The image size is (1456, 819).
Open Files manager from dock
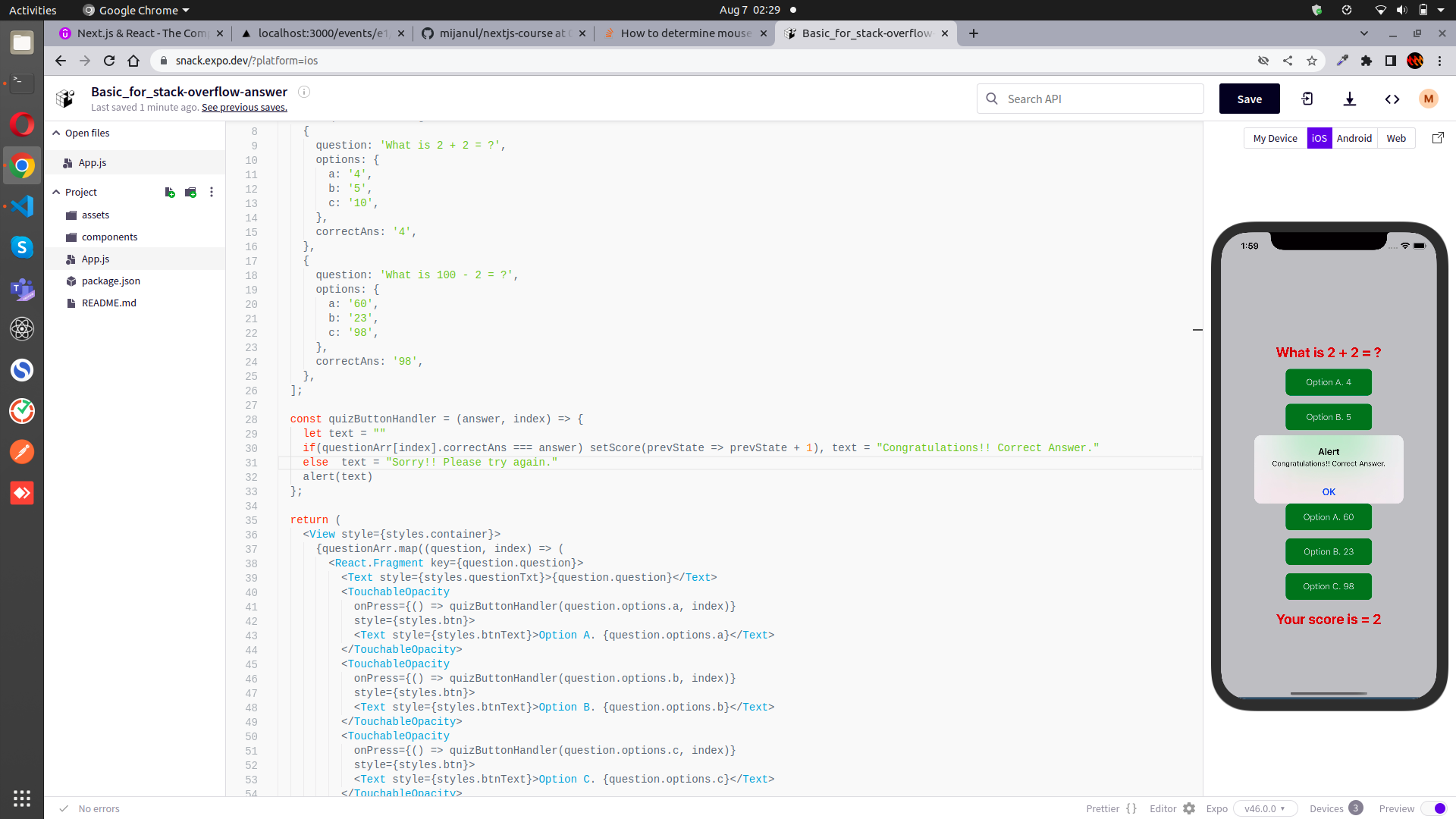22,42
